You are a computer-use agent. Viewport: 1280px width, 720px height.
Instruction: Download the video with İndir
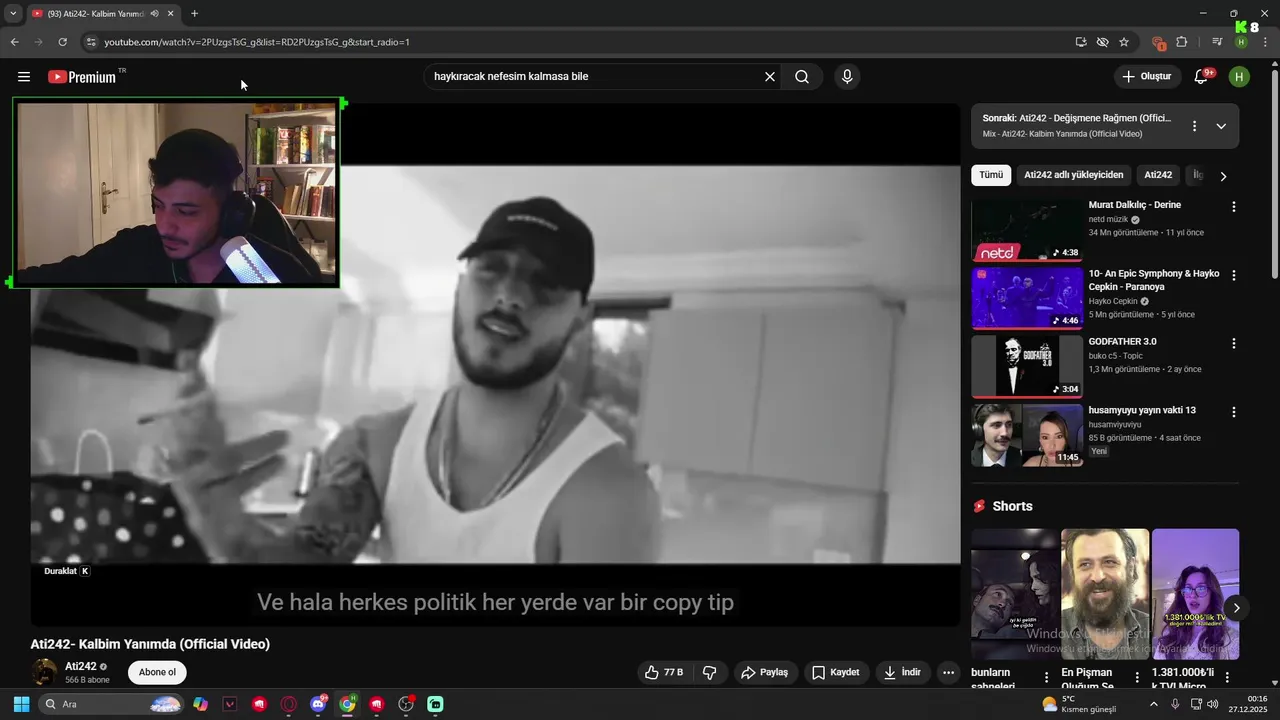(x=902, y=672)
